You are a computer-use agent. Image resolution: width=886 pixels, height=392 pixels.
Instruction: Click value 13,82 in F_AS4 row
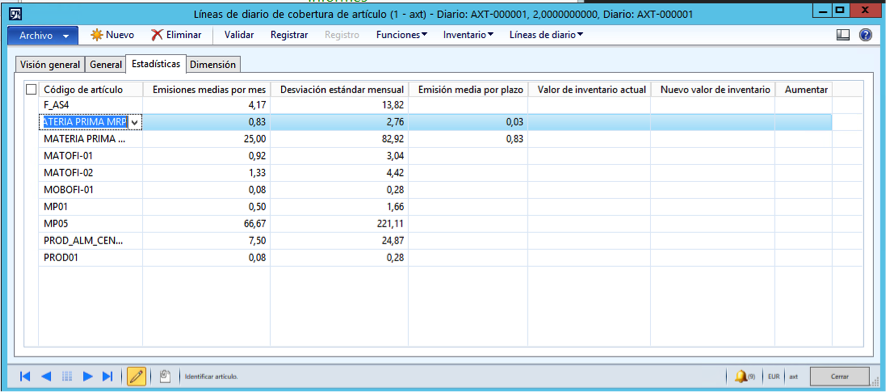(392, 105)
